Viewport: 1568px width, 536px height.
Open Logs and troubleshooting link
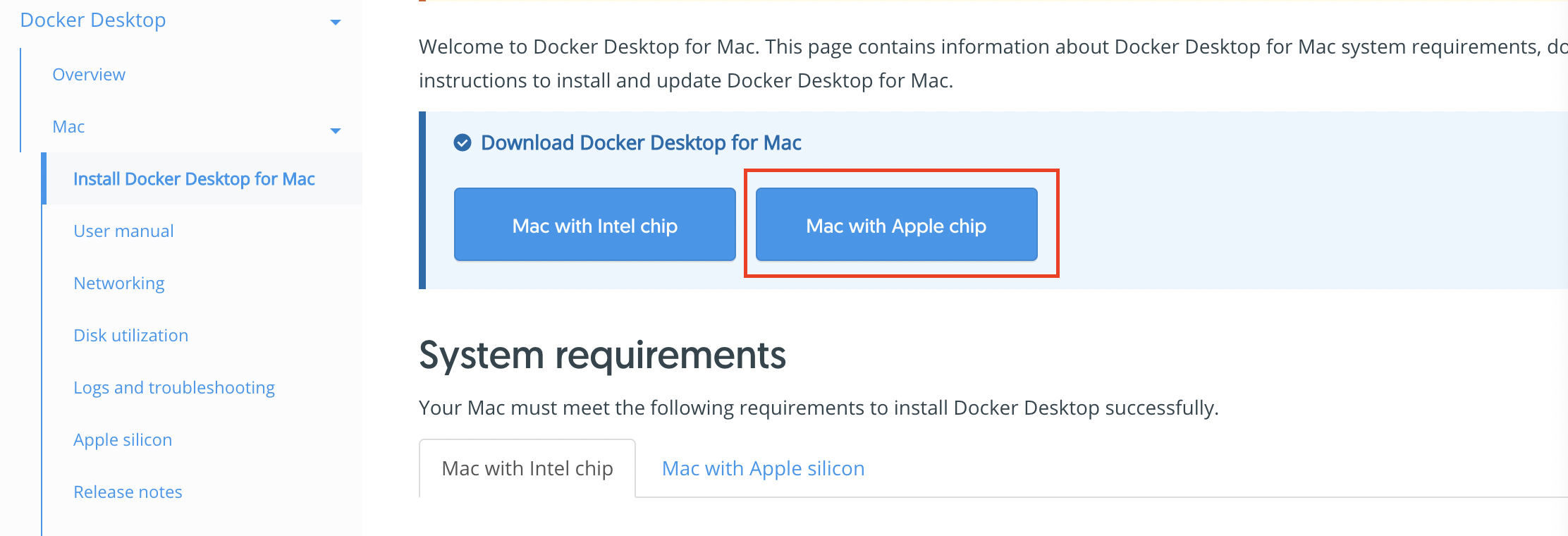[x=174, y=388]
